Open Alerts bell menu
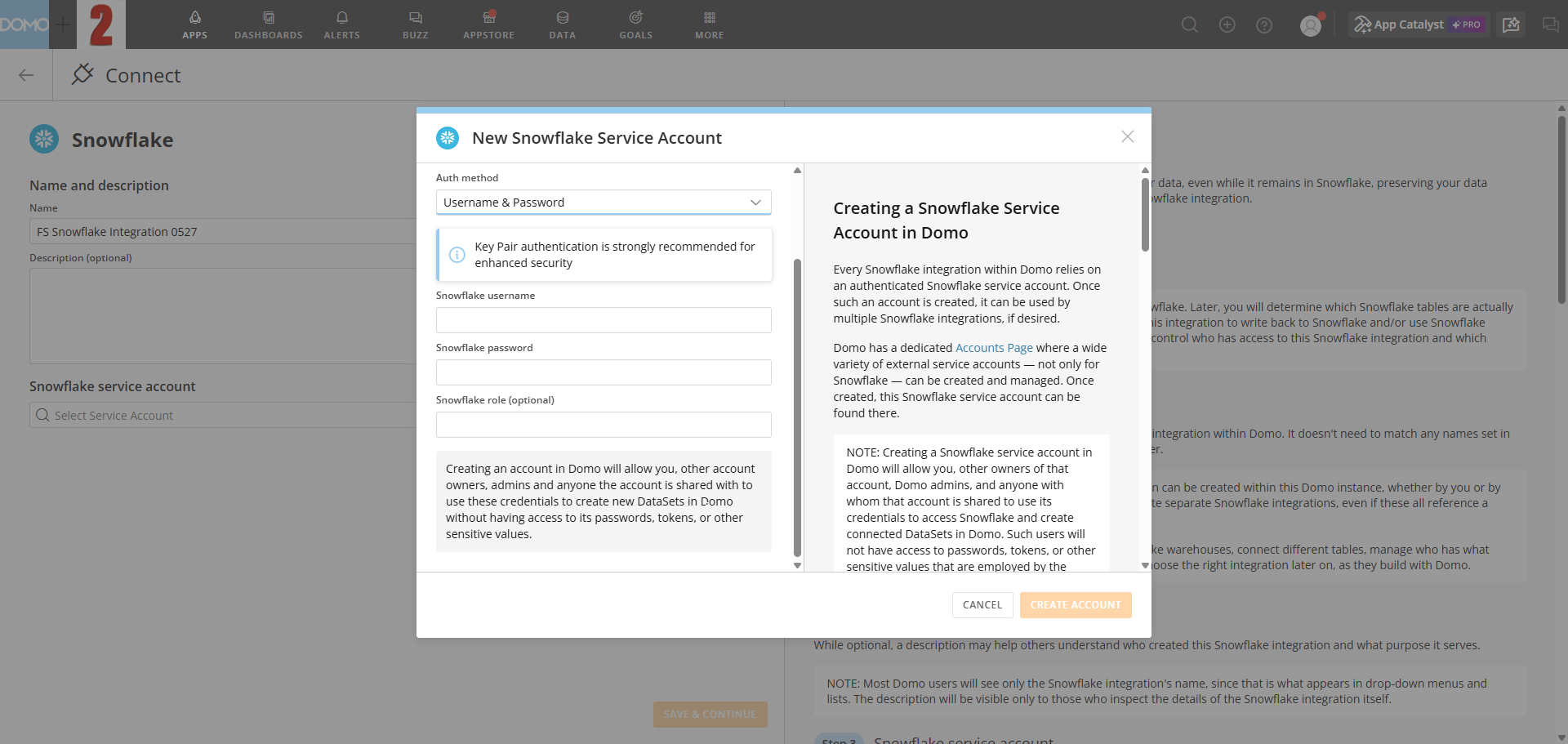This screenshot has width=1568, height=744. [x=341, y=25]
